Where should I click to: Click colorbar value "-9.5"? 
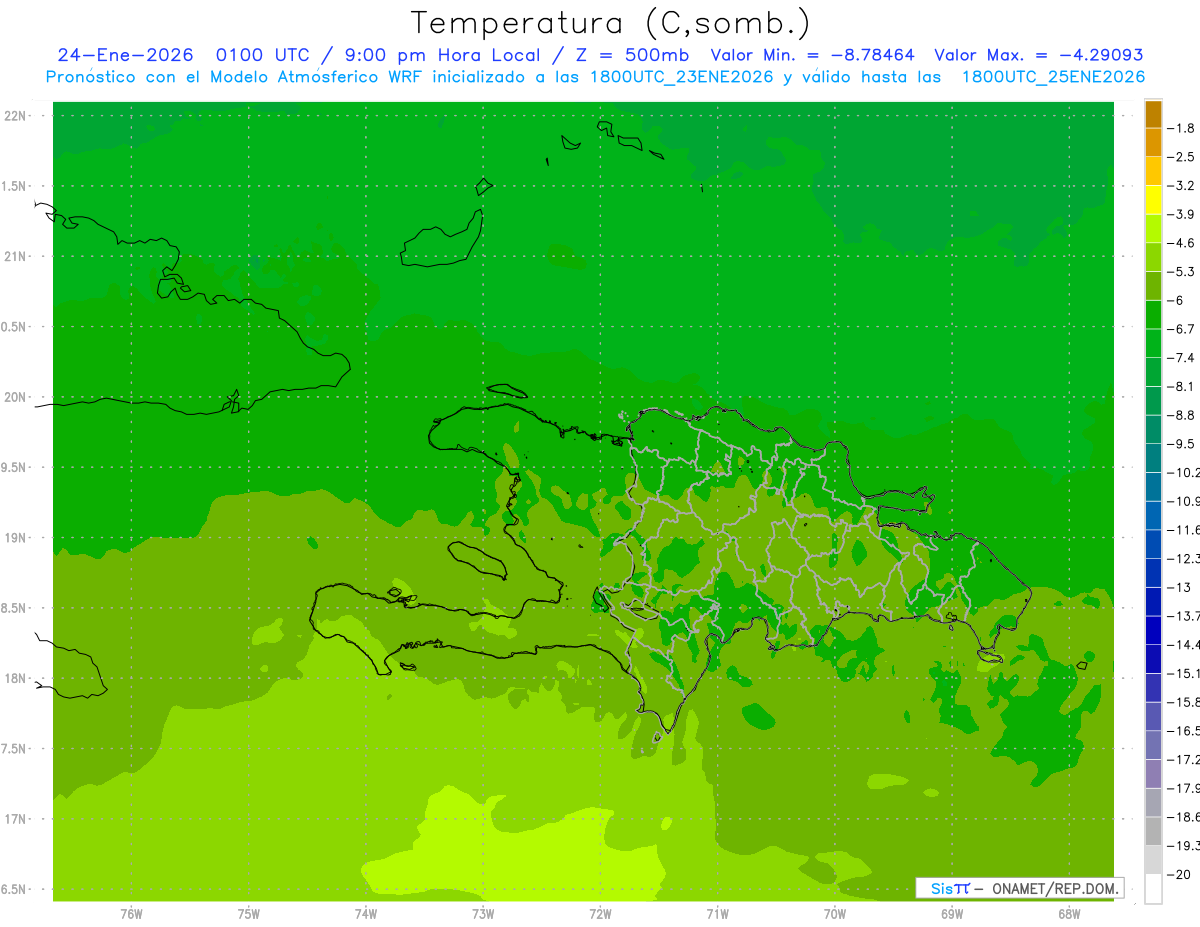point(1181,444)
